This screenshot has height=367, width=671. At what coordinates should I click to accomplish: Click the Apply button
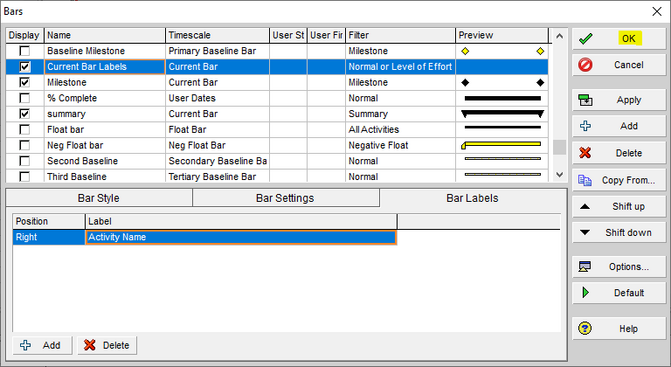619,100
